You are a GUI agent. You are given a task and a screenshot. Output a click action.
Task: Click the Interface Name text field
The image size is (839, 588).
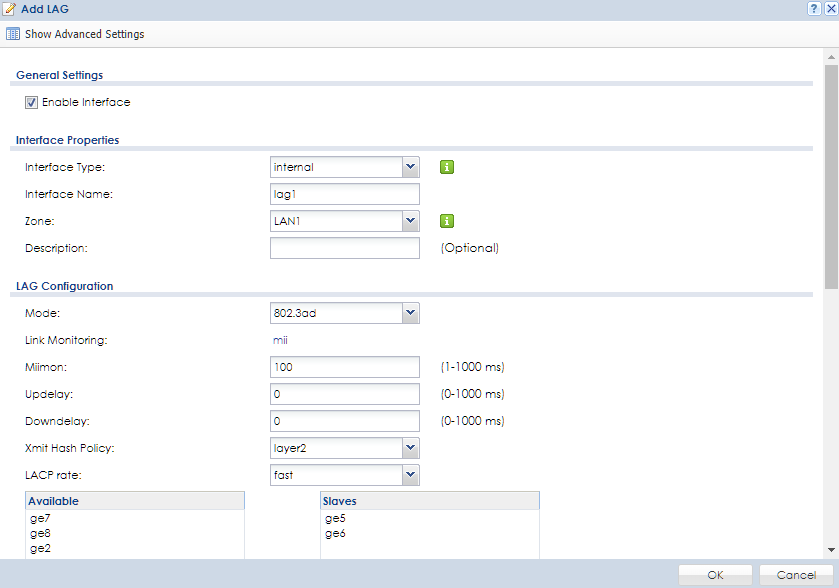click(x=344, y=194)
